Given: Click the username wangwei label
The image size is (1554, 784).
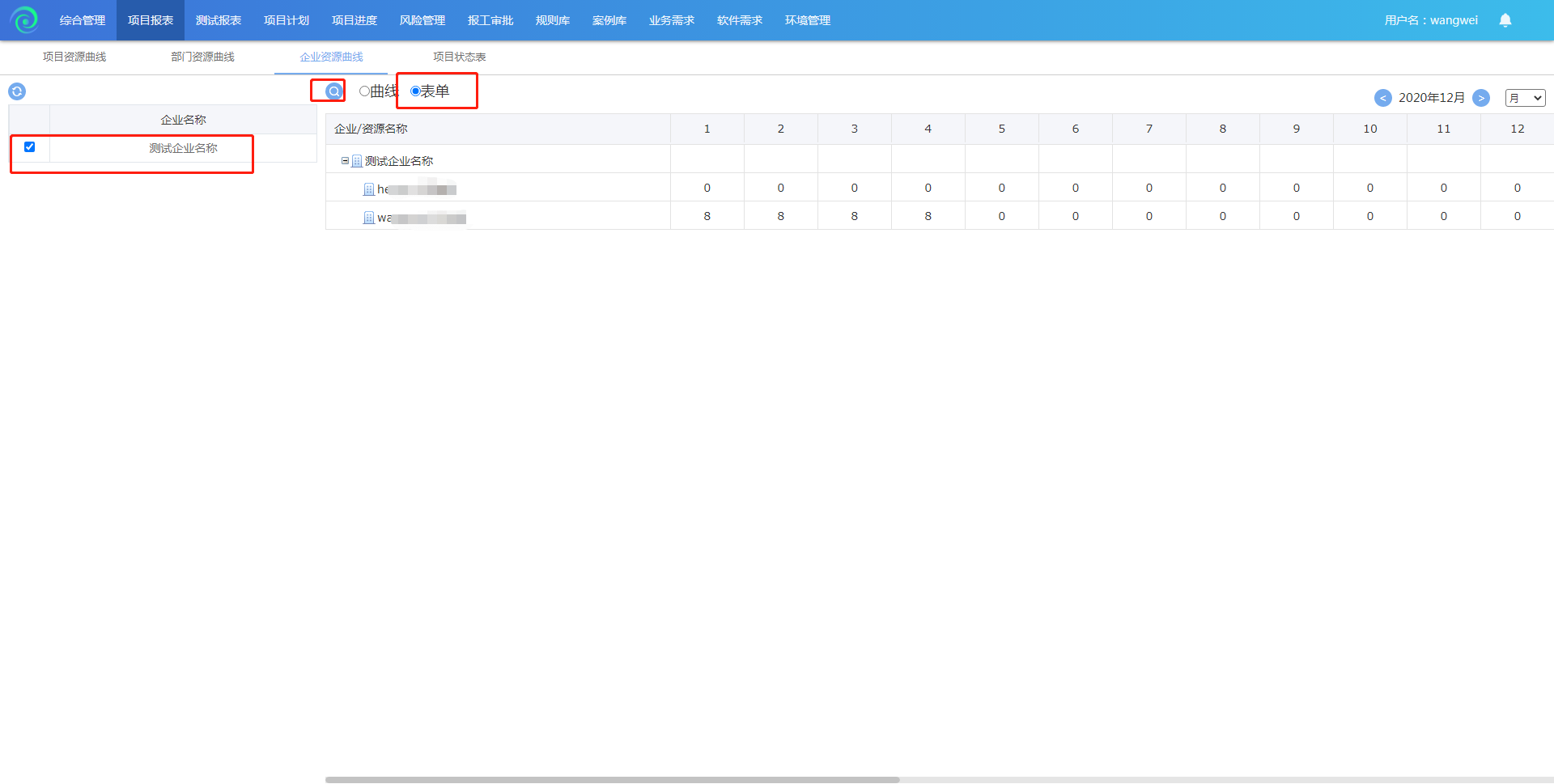Looking at the screenshot, I should [1431, 20].
